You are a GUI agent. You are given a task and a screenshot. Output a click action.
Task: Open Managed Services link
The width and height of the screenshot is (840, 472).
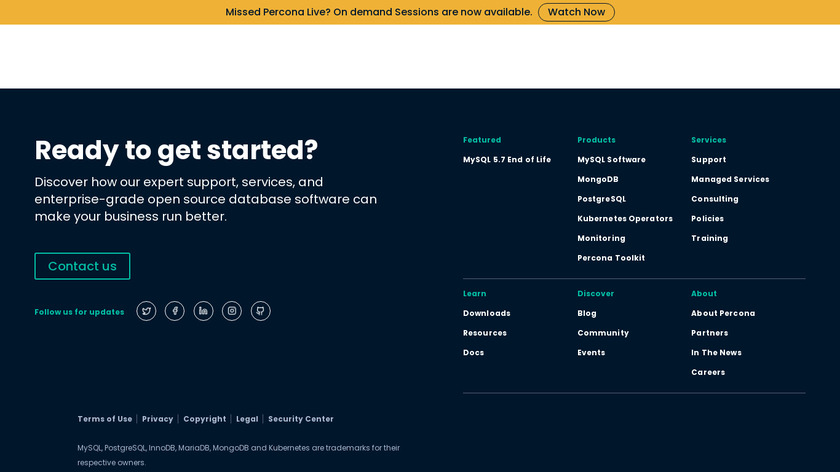pyautogui.click(x=730, y=179)
